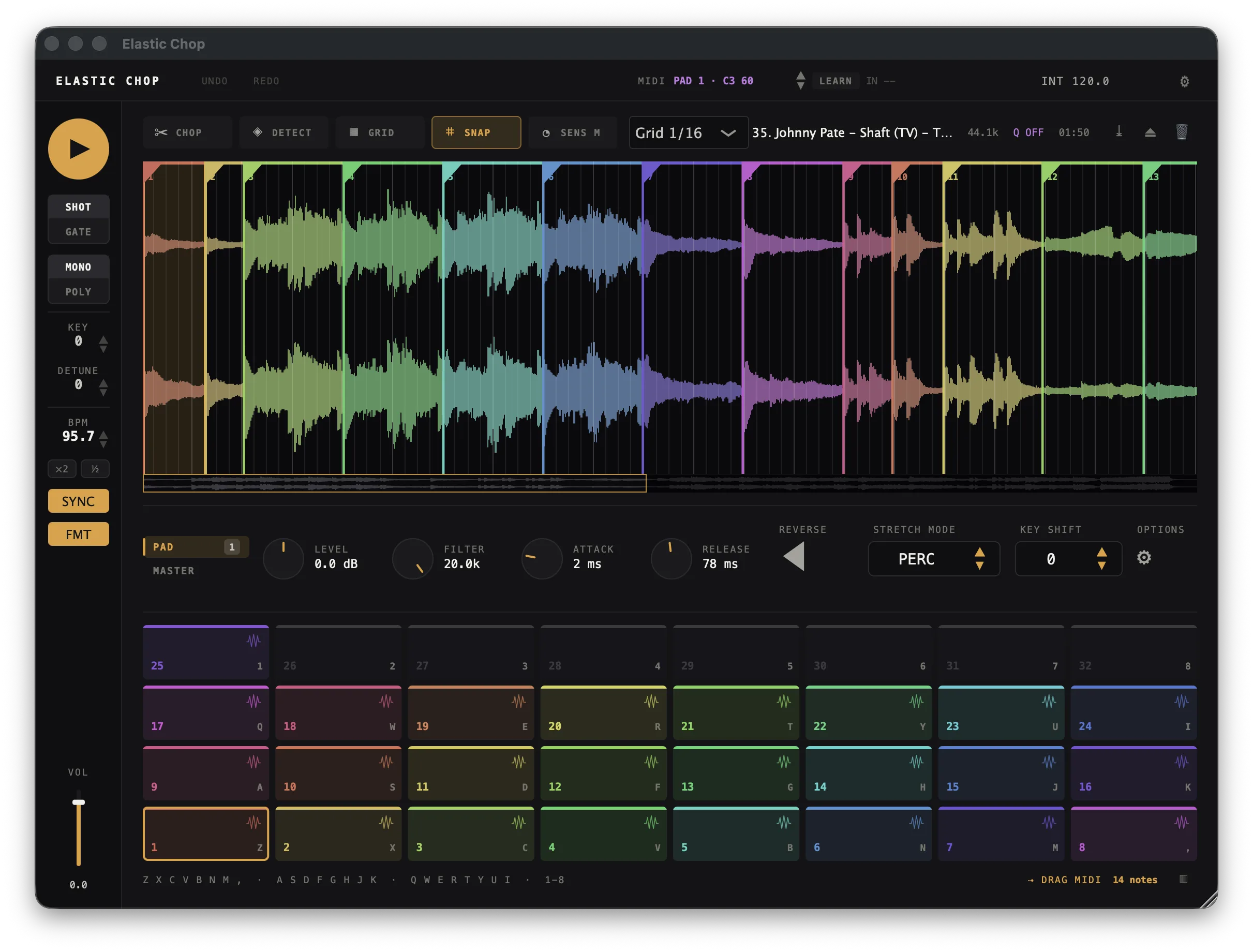Click the download arrow icon beside 01:50
The height and width of the screenshot is (952, 1253).
(x=1118, y=132)
